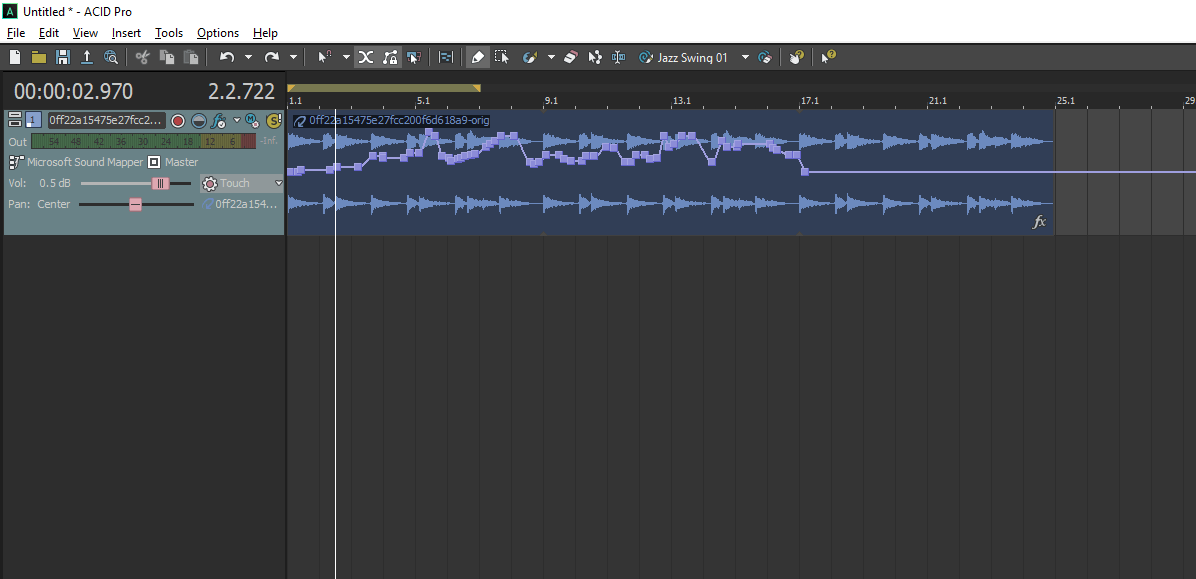Click the track name field
1196x579 pixels.
pos(105,121)
